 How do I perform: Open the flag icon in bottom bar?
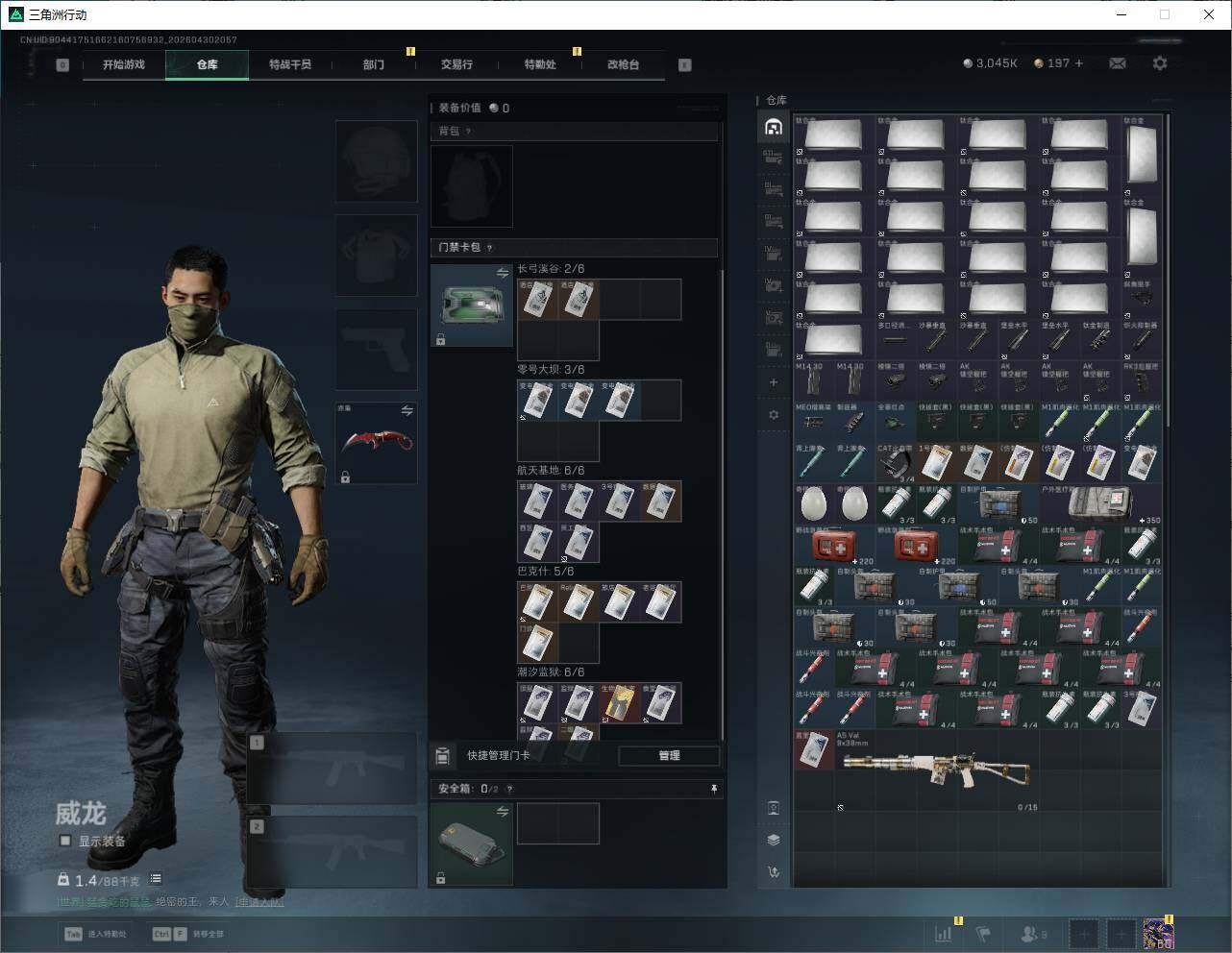(982, 934)
